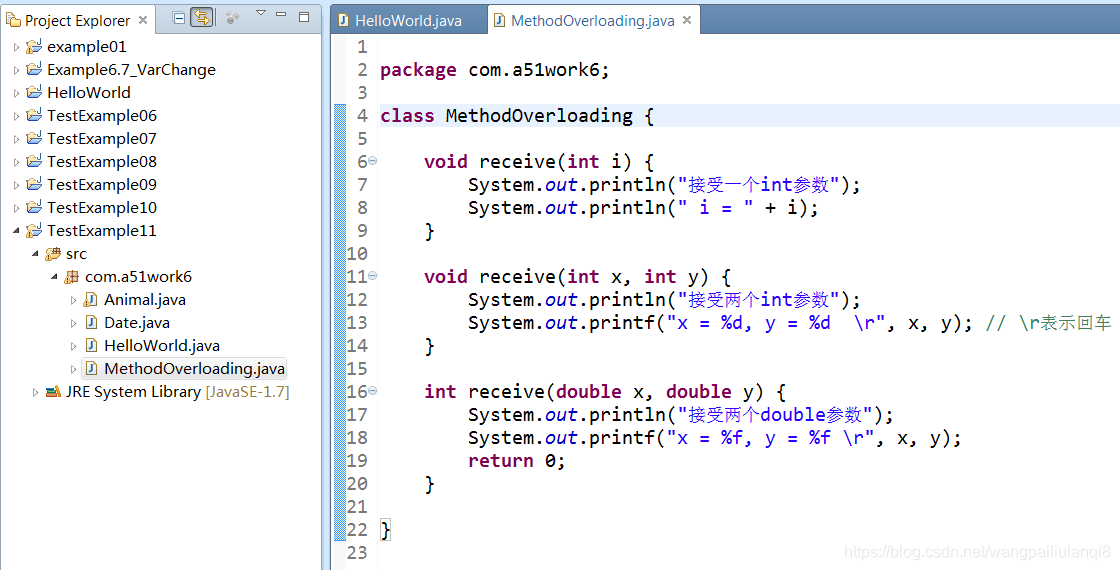
Task: Fold the receive(double x, double y) method at line 16
Action: (x=373, y=391)
